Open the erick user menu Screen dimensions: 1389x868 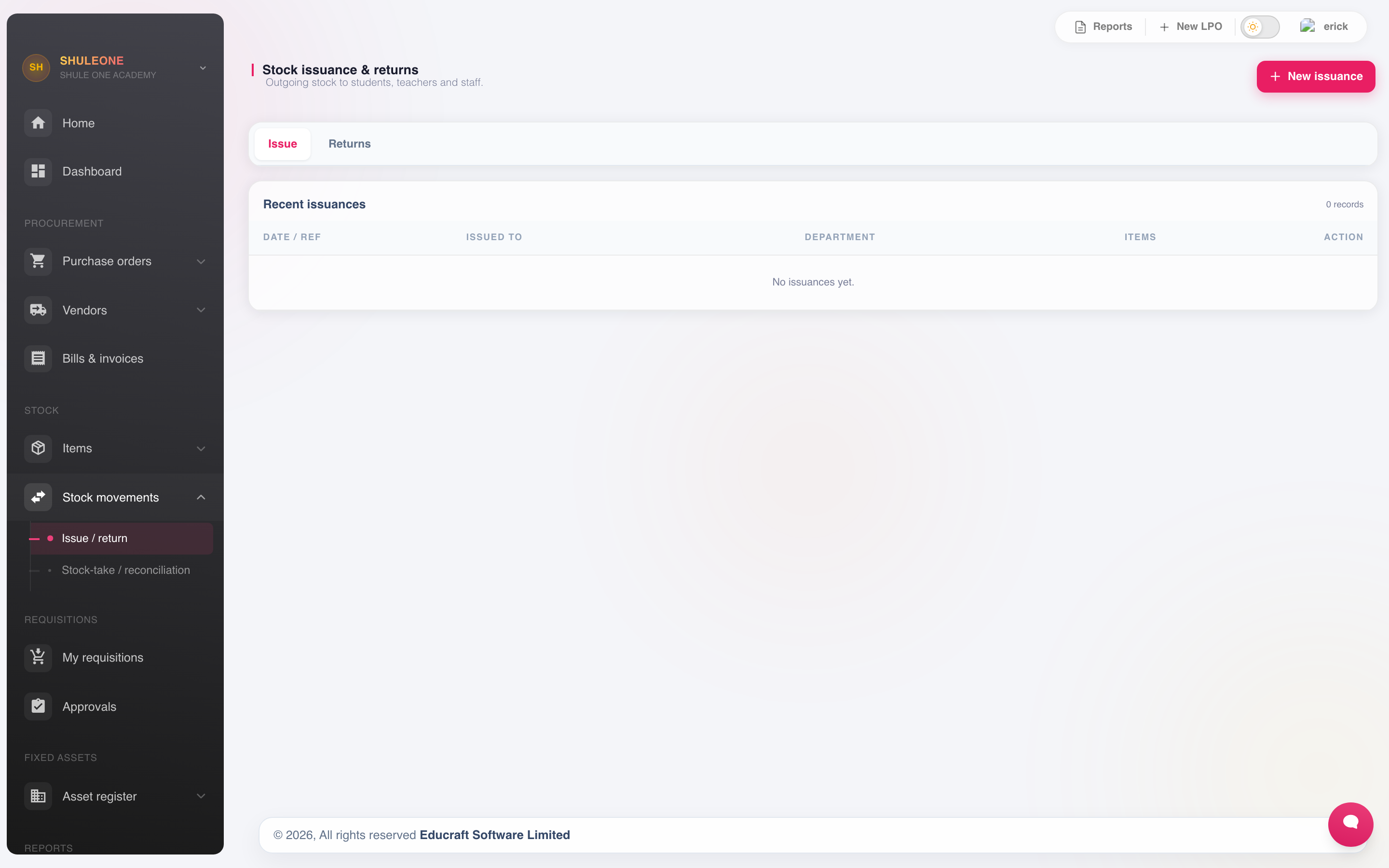tap(1323, 27)
